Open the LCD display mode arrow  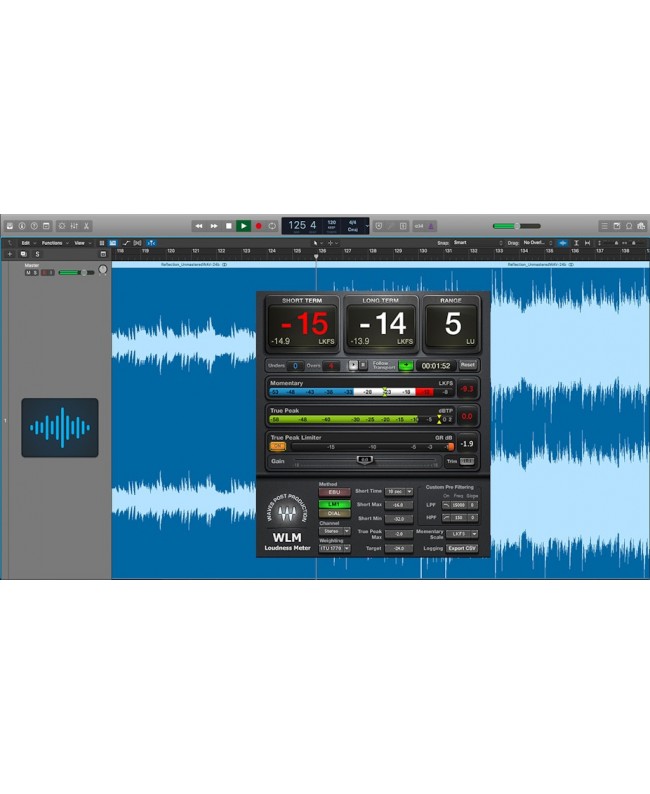[367, 226]
